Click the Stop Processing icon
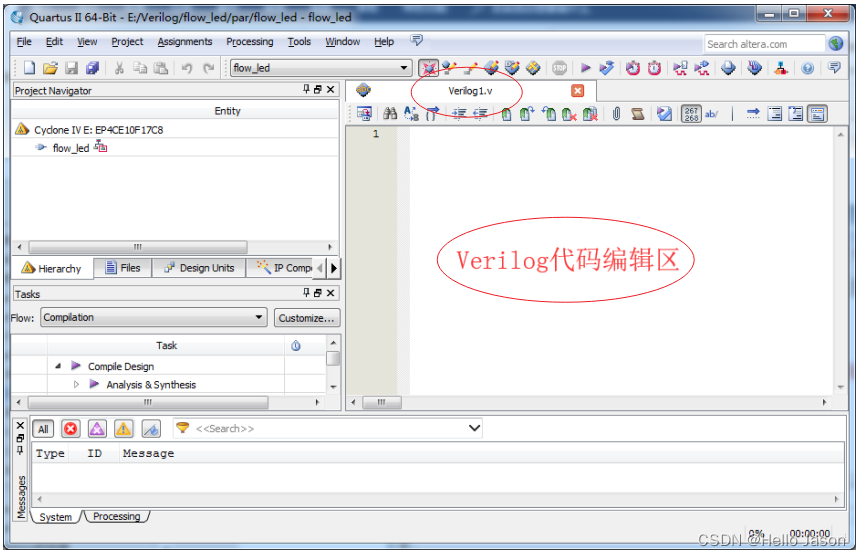 559,68
